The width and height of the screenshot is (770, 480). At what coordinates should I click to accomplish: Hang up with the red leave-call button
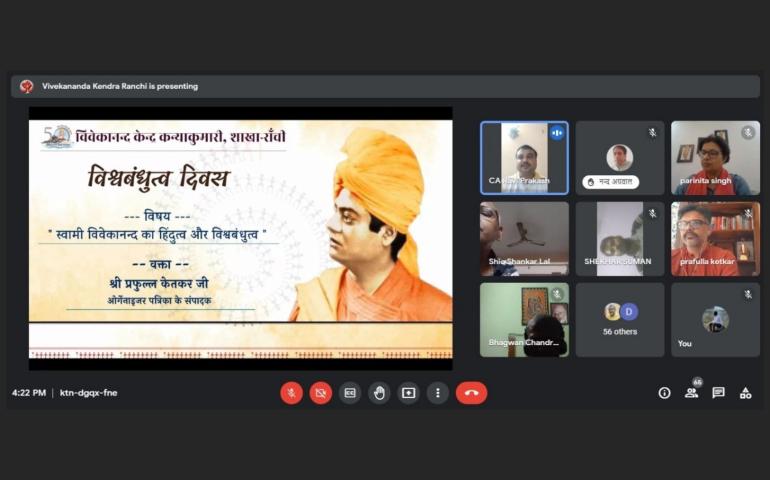471,393
